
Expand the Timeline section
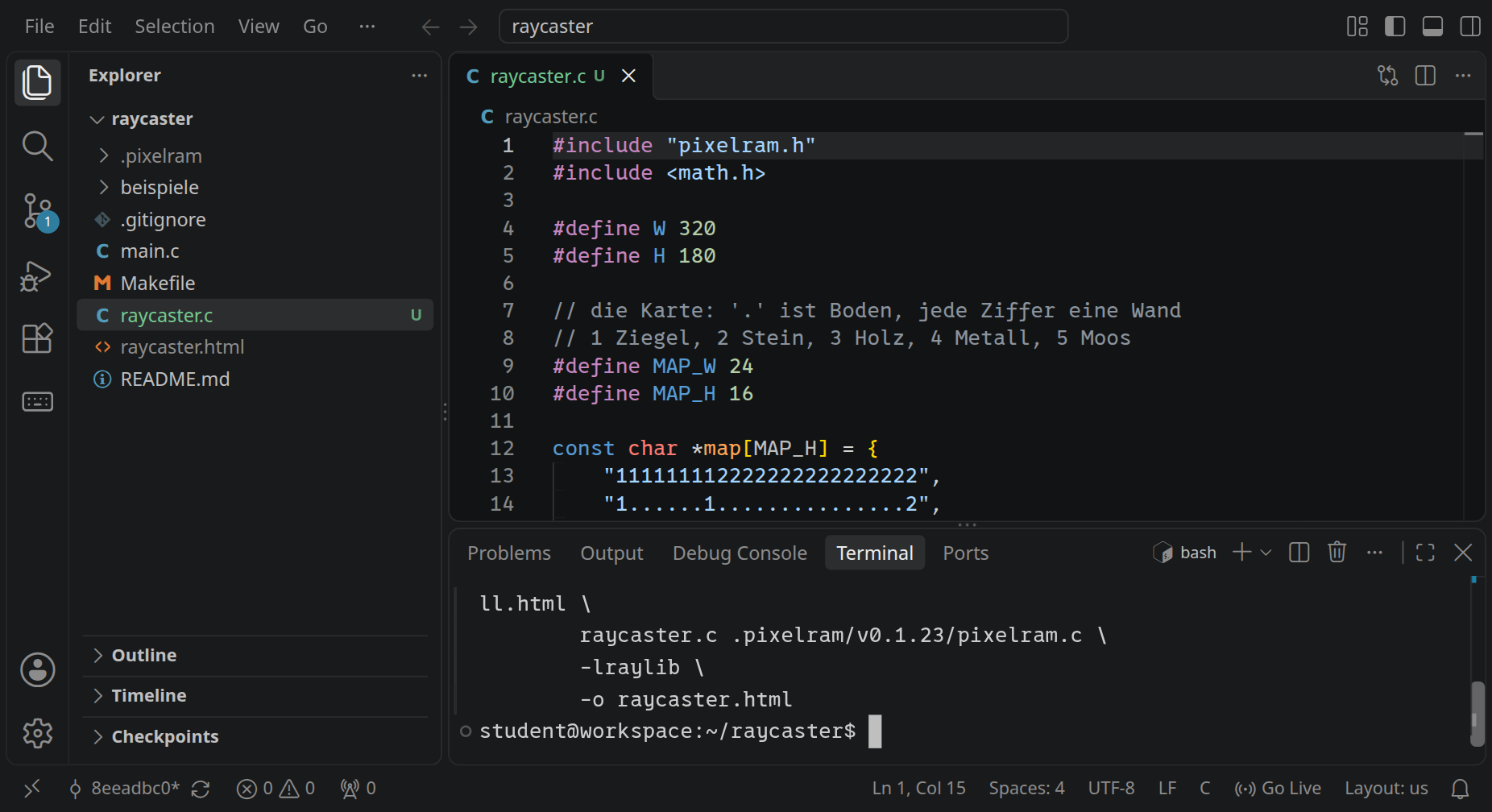pos(255,695)
